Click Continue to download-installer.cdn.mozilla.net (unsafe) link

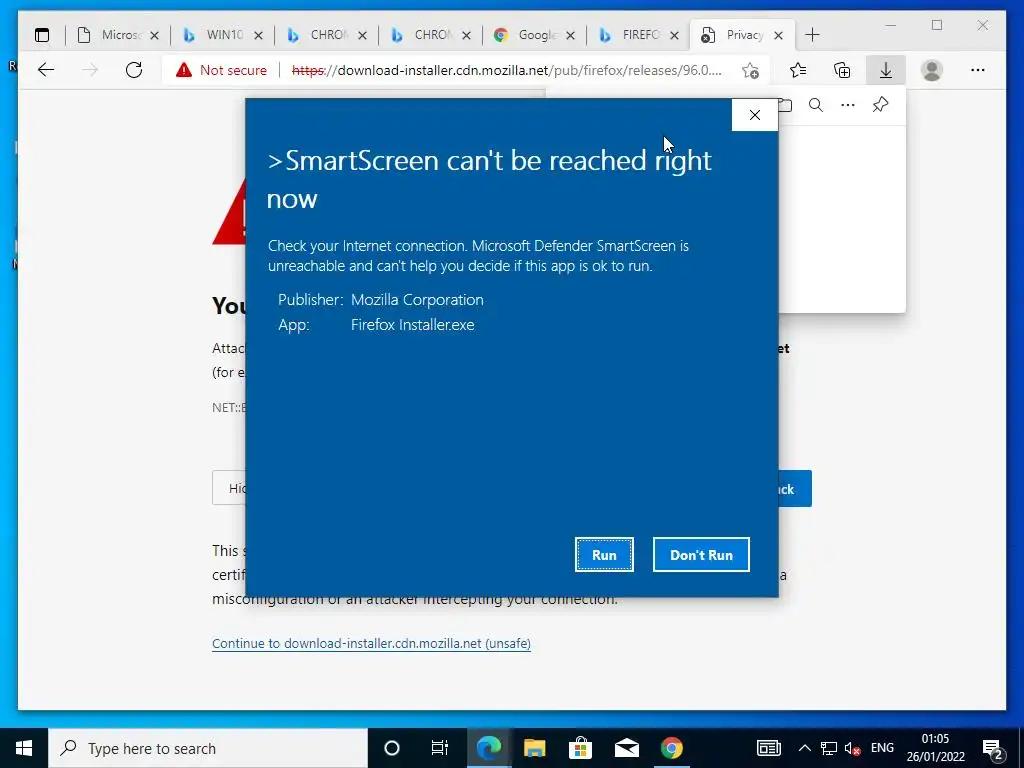pos(371,643)
